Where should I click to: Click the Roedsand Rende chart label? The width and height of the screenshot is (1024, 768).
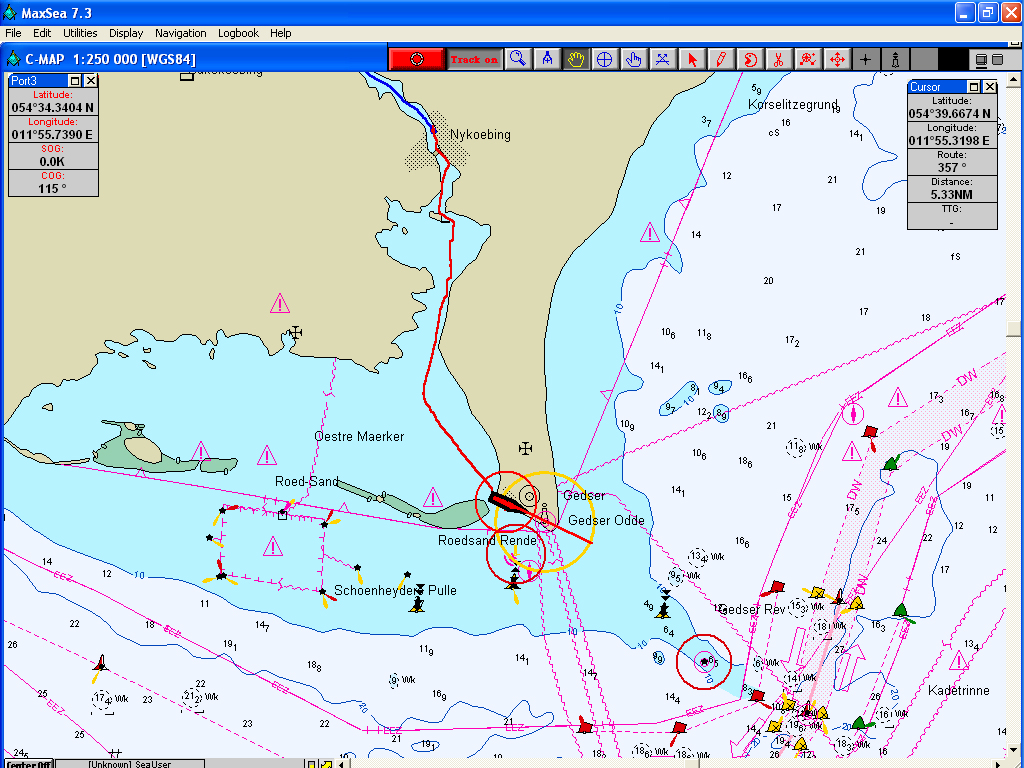pos(487,541)
